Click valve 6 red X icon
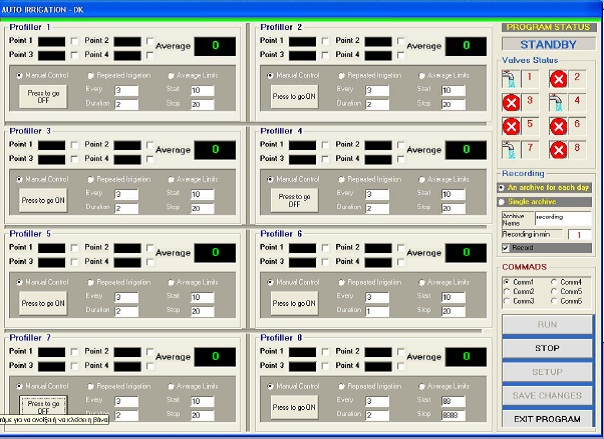 coord(558,126)
